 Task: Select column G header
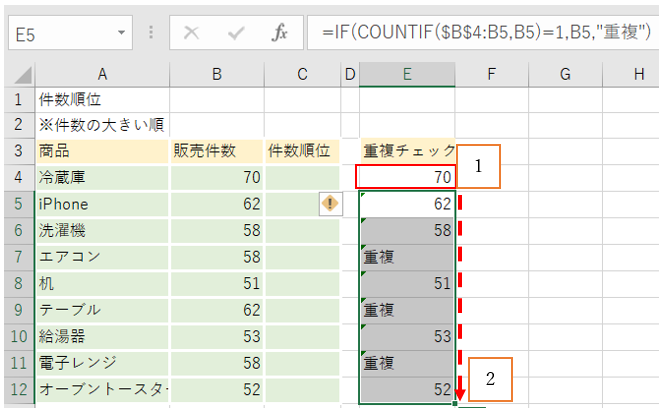pos(564,74)
